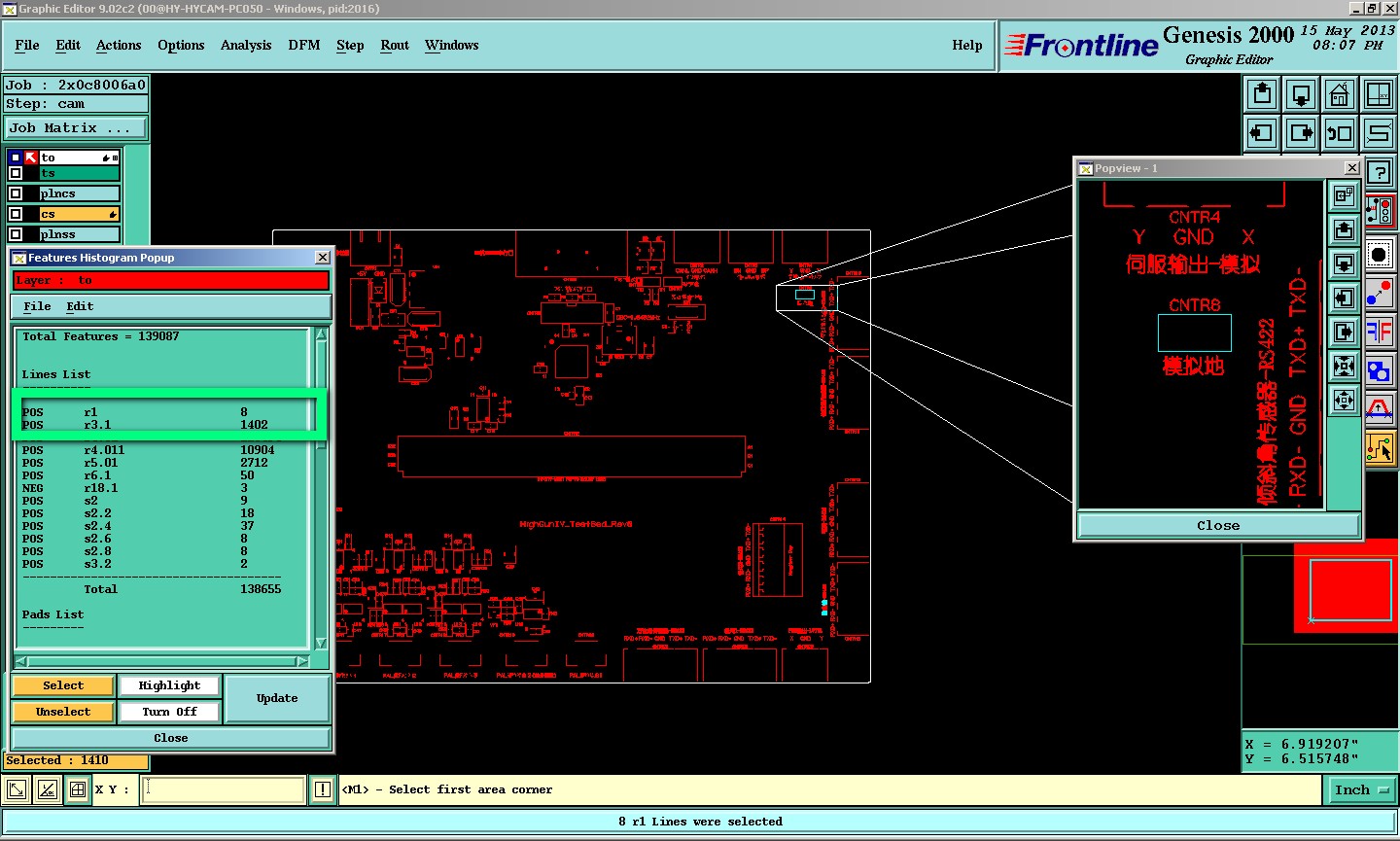Click the netlist traffic light icon
The height and width of the screenshot is (841, 1400).
[1380, 210]
